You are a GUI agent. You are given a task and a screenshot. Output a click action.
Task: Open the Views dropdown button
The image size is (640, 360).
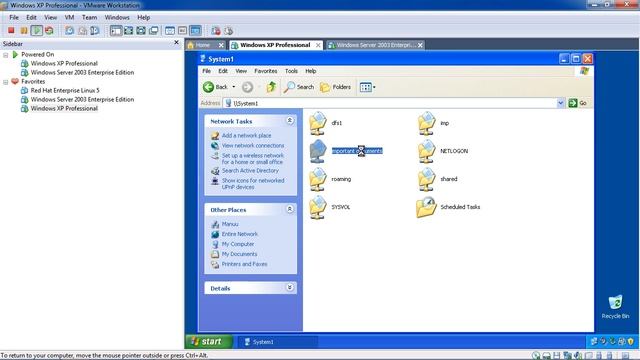pos(367,87)
